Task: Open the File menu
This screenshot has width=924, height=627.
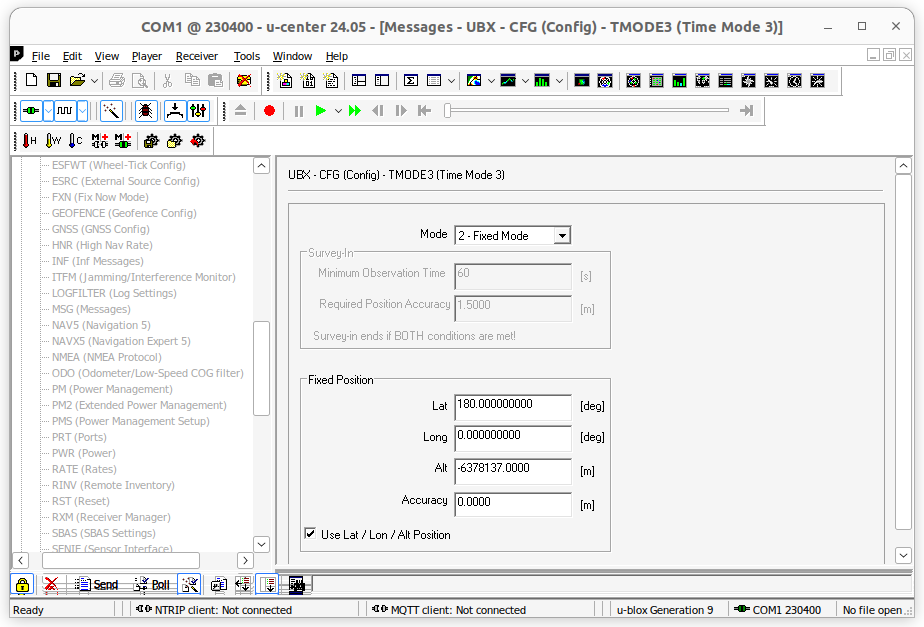Action: (41, 56)
